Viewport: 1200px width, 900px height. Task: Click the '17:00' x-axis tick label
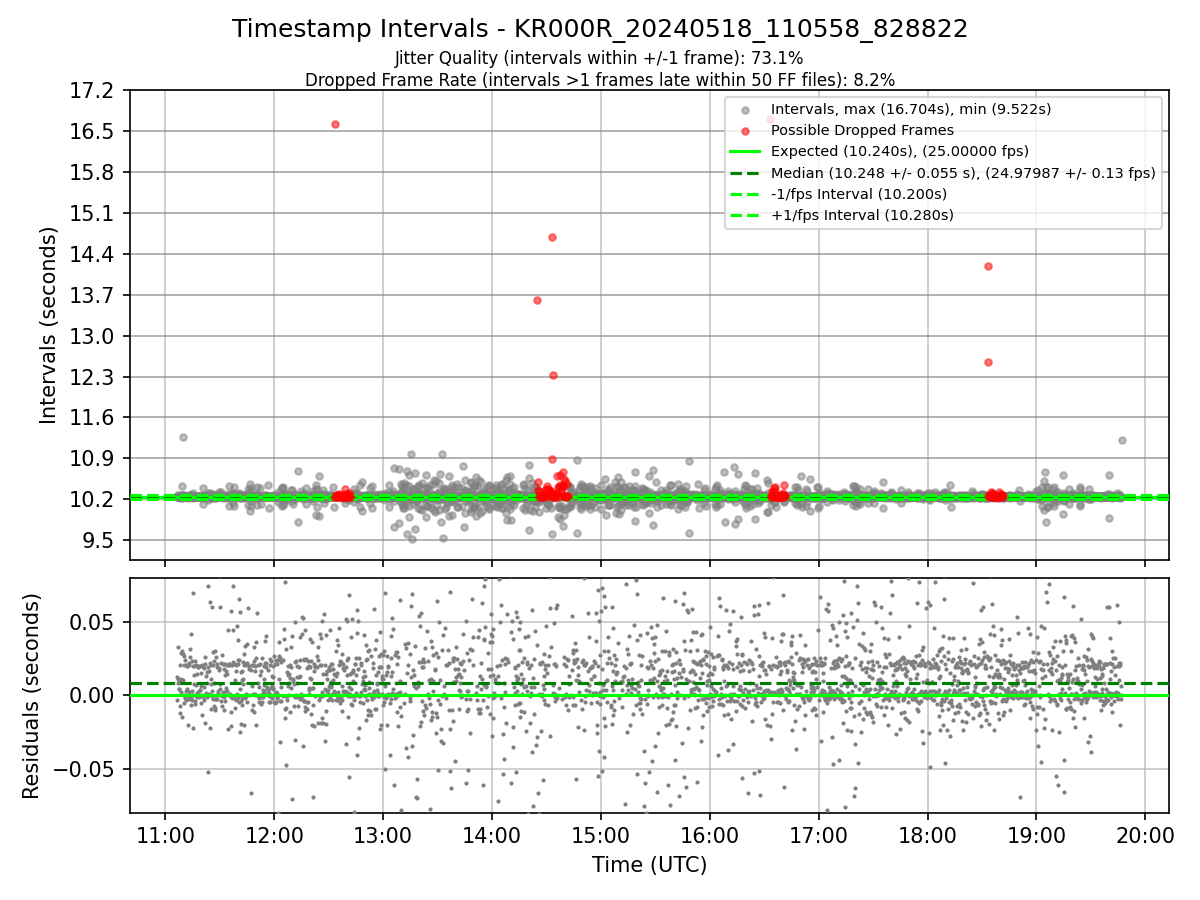pos(818,837)
